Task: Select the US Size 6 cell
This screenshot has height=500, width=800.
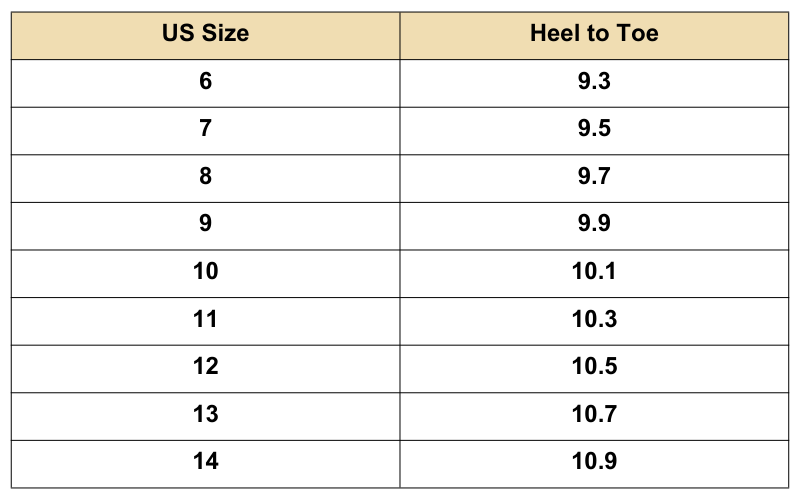Action: coord(205,81)
